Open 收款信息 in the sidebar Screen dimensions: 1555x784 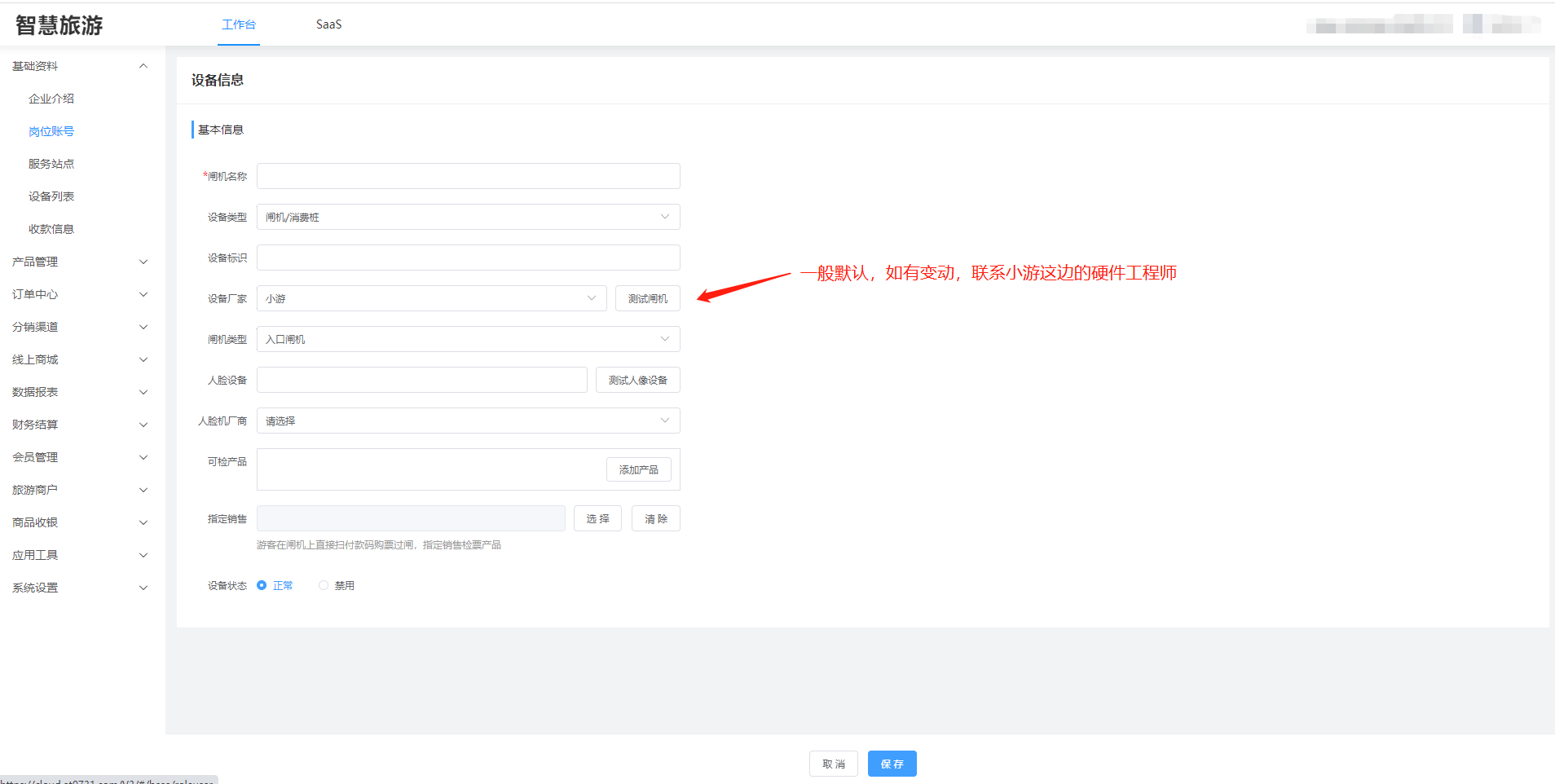(51, 229)
